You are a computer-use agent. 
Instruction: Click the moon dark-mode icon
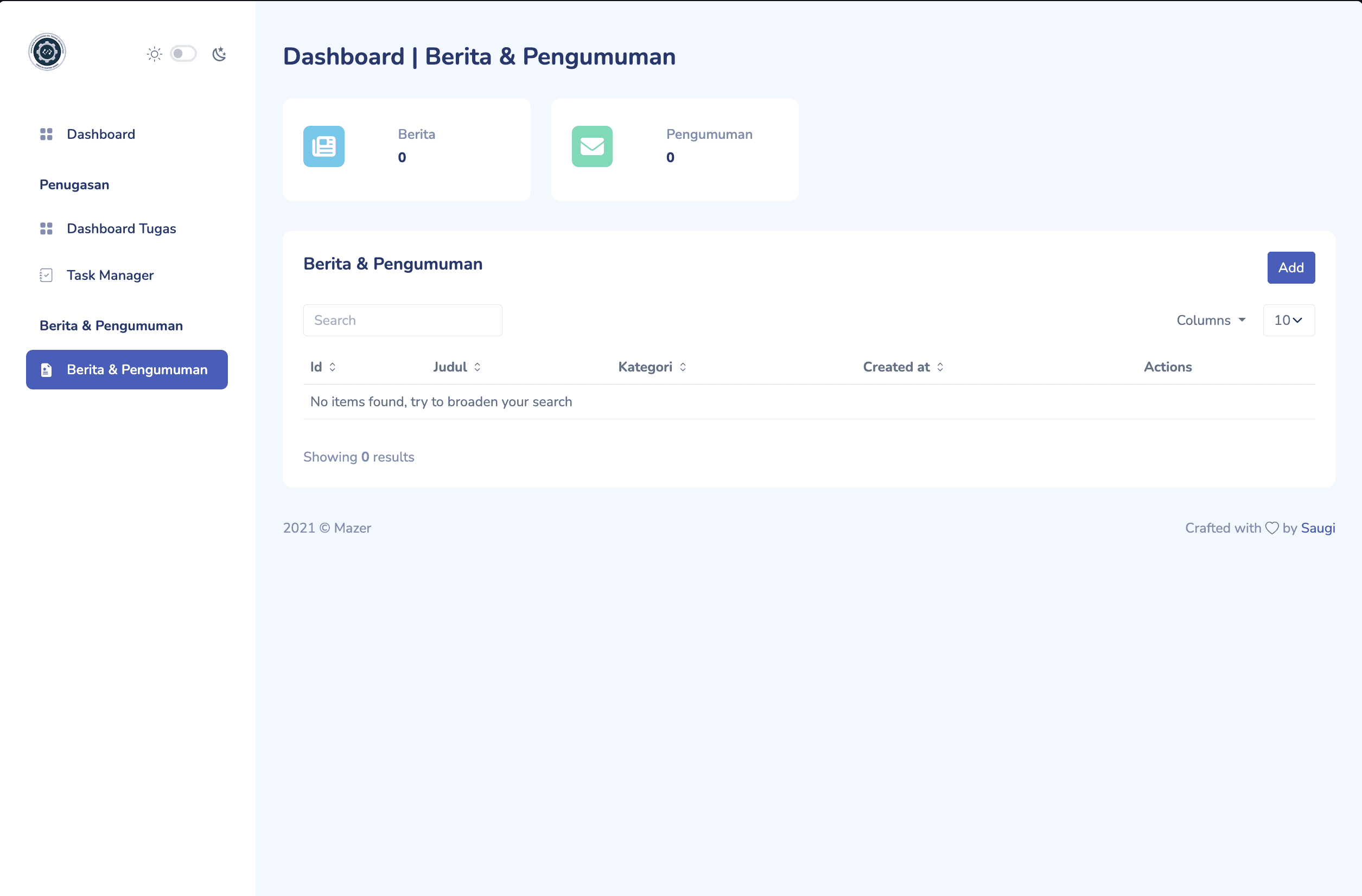point(219,54)
